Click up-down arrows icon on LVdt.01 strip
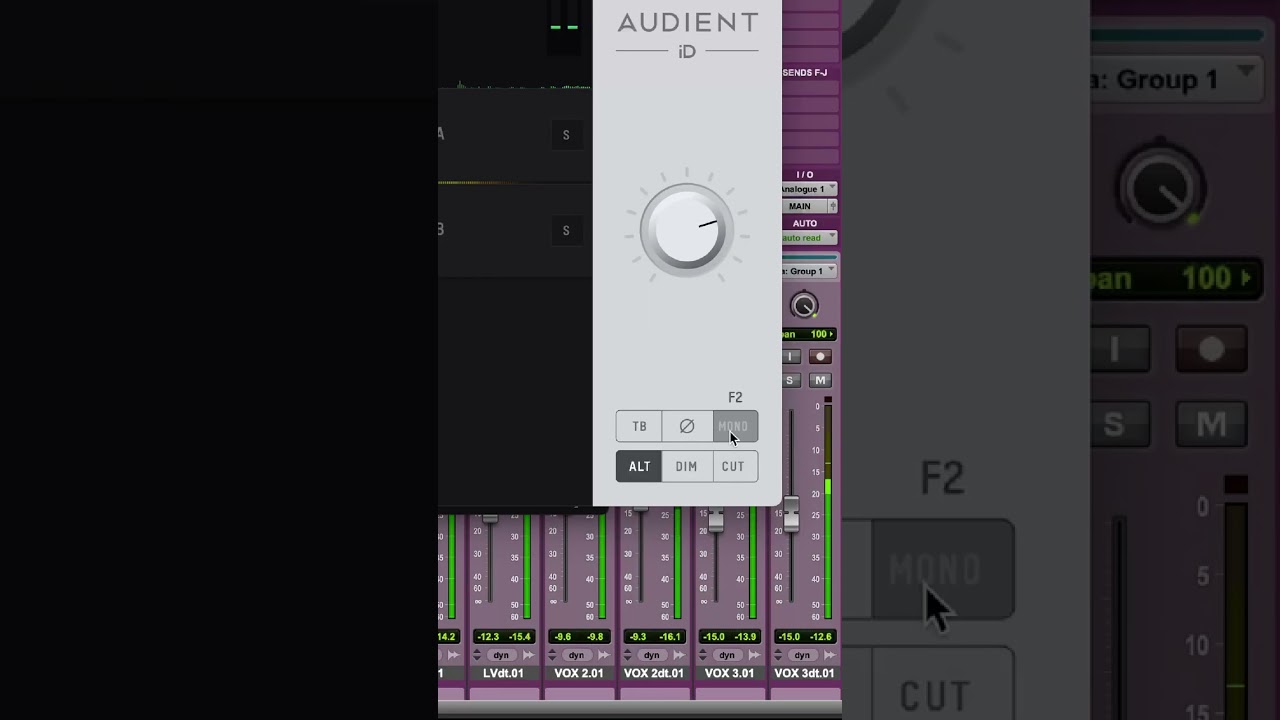 478,655
